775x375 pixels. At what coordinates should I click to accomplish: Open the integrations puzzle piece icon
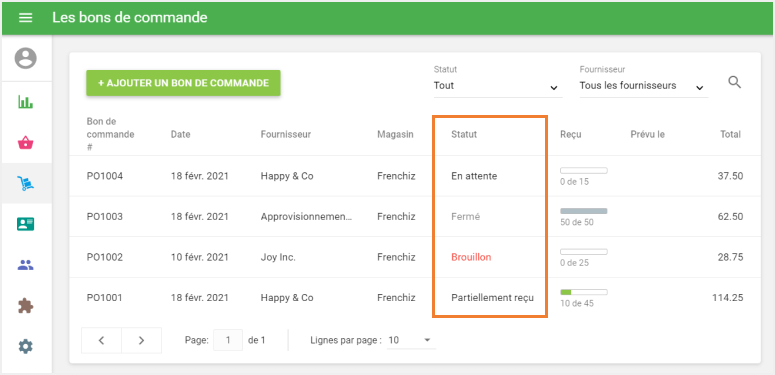tap(26, 306)
